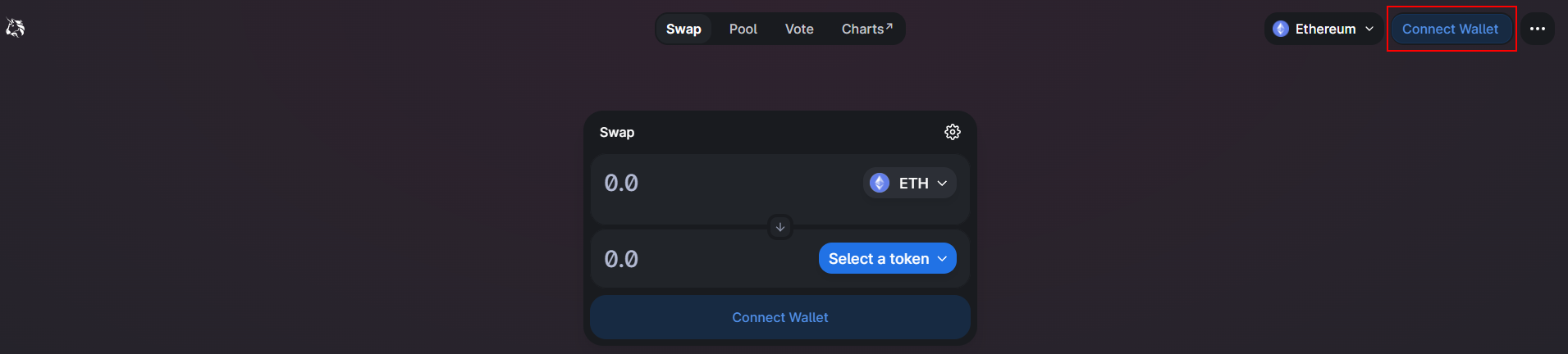Screen dimensions: 1568x354
Task: Go to the Pool tab
Action: [743, 29]
